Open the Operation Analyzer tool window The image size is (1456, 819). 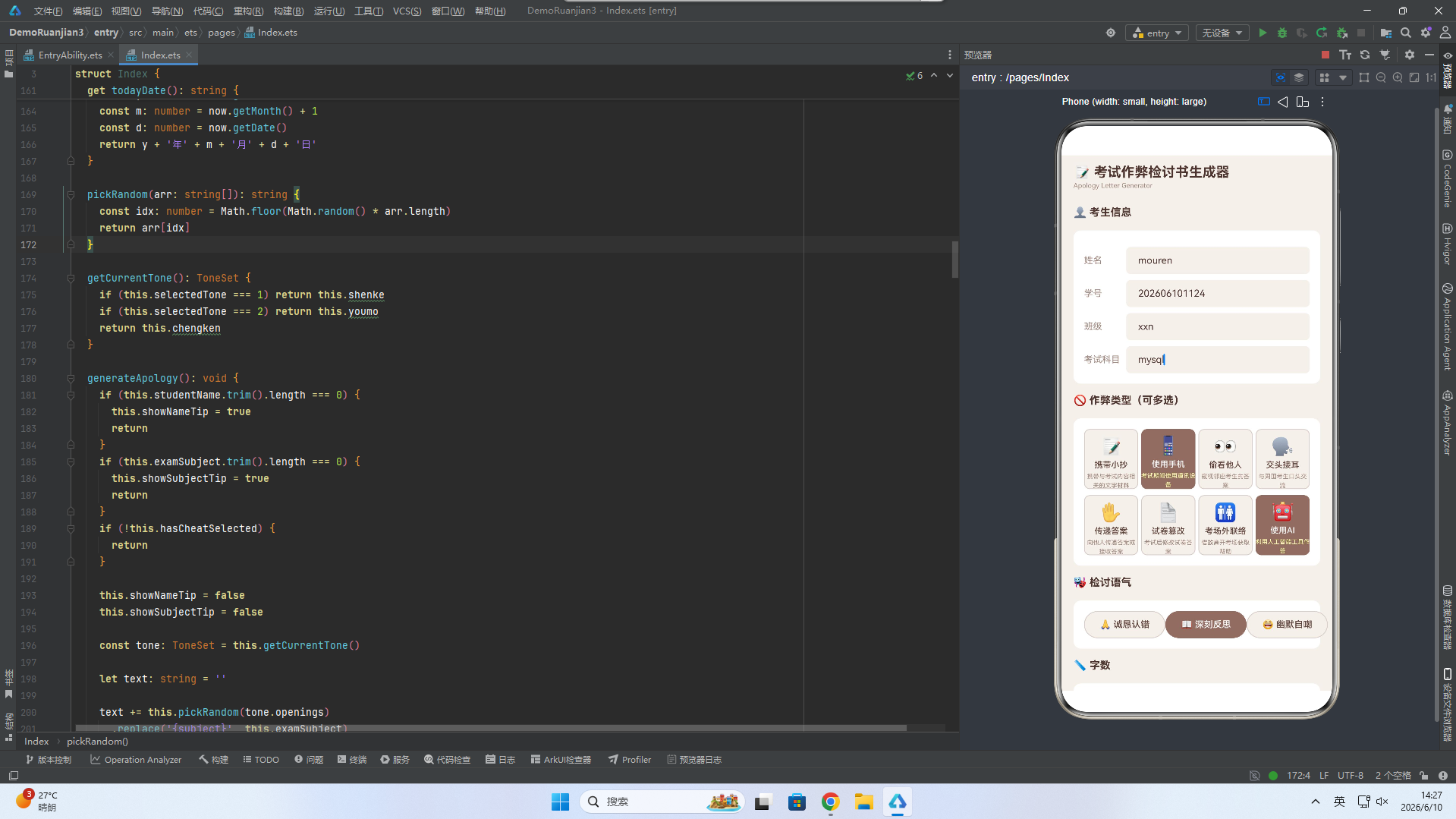pyautogui.click(x=136, y=760)
